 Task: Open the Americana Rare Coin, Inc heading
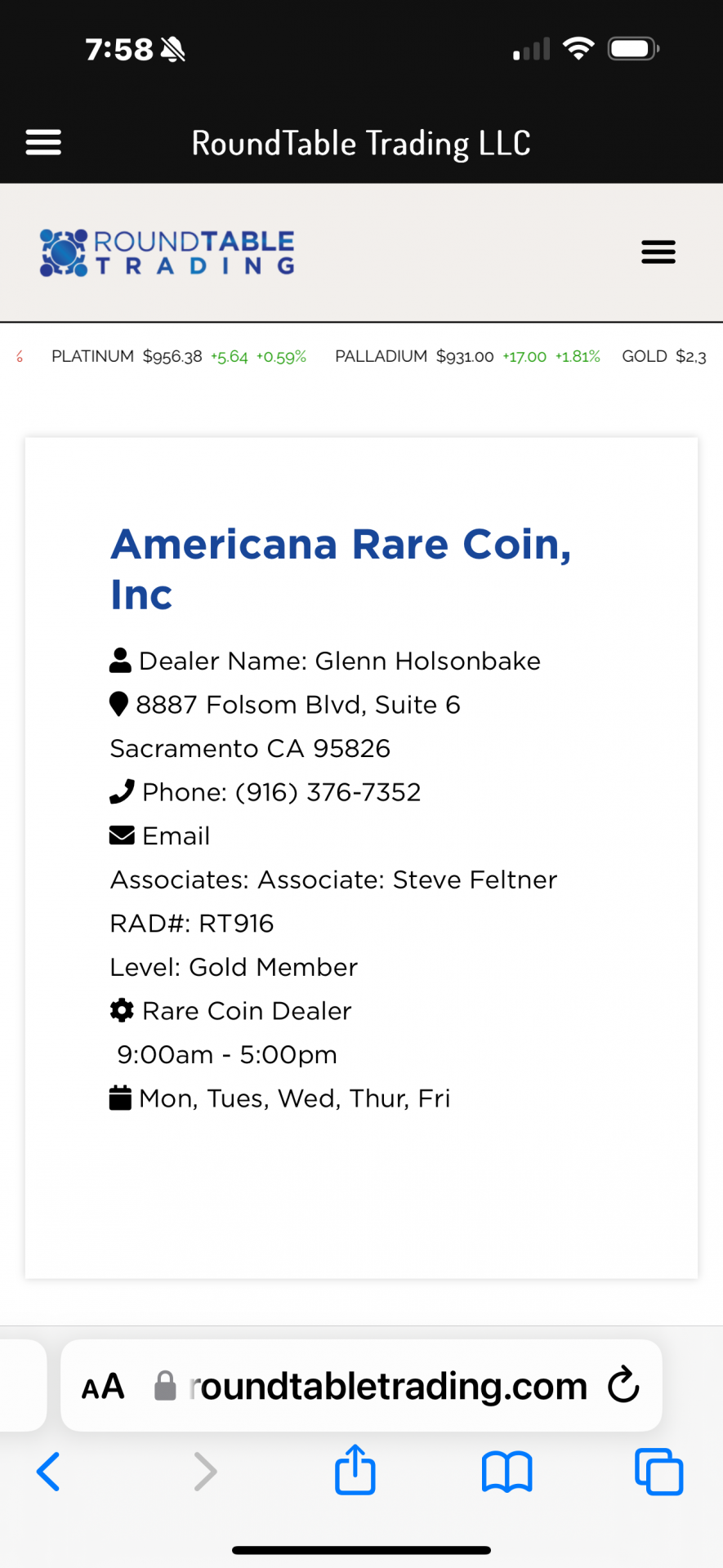coord(341,568)
